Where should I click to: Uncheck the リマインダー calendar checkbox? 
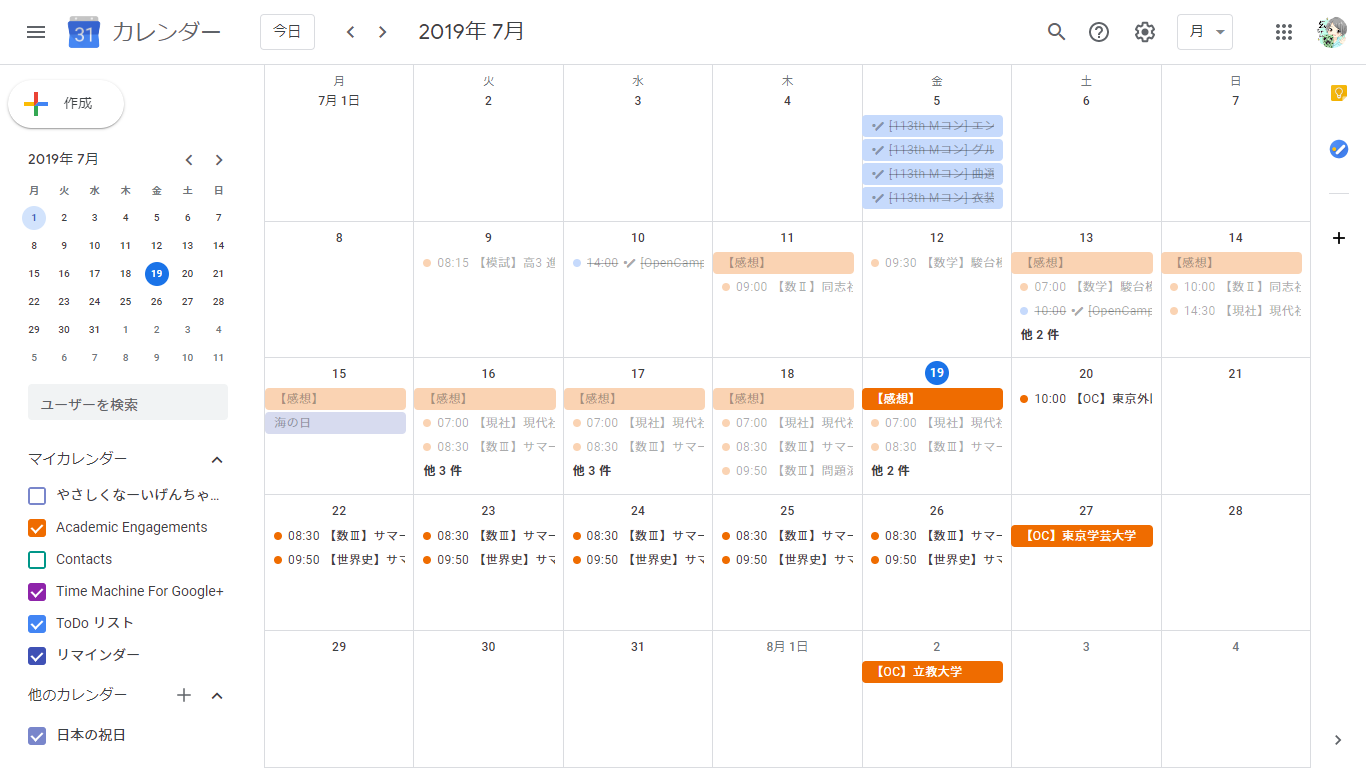pos(37,655)
